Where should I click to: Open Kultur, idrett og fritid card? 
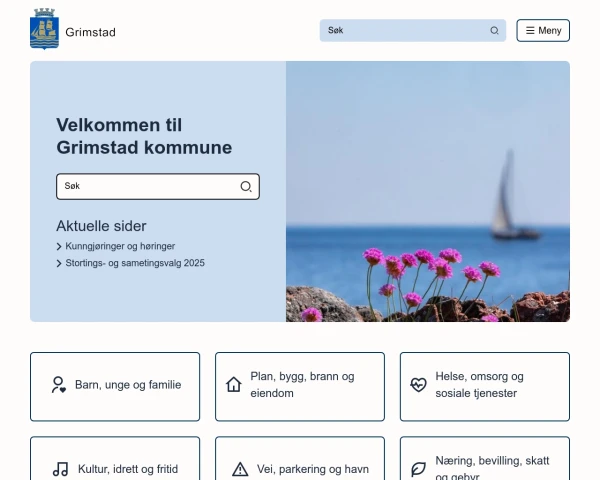(x=115, y=458)
